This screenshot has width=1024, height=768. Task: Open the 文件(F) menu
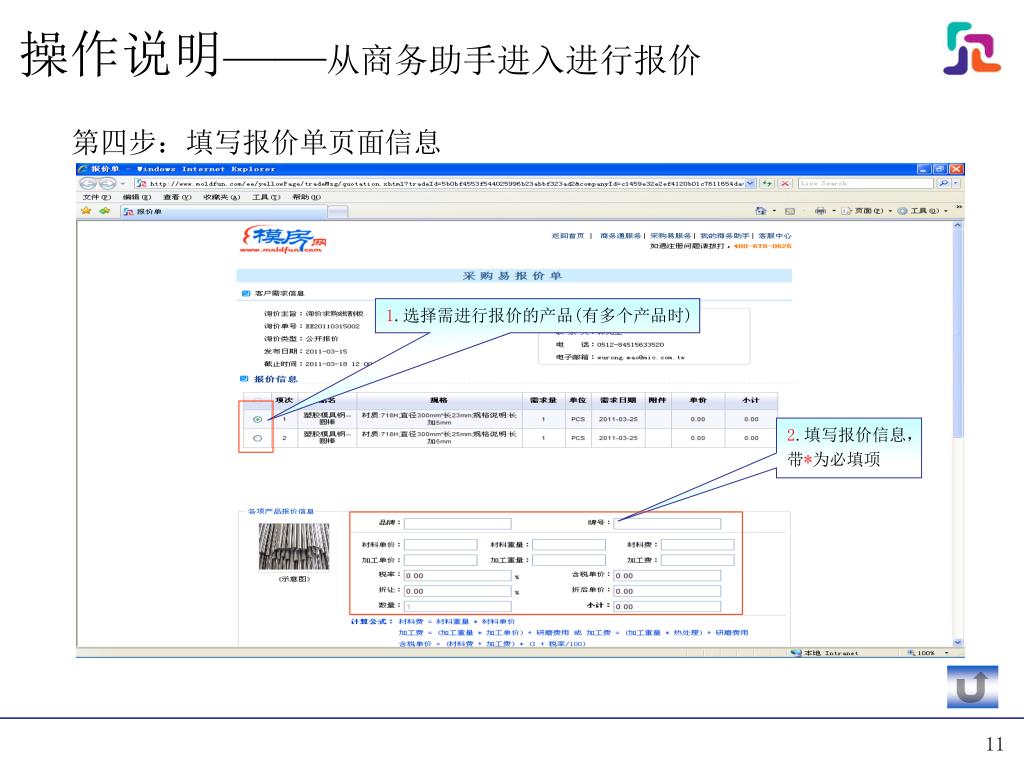[97, 197]
